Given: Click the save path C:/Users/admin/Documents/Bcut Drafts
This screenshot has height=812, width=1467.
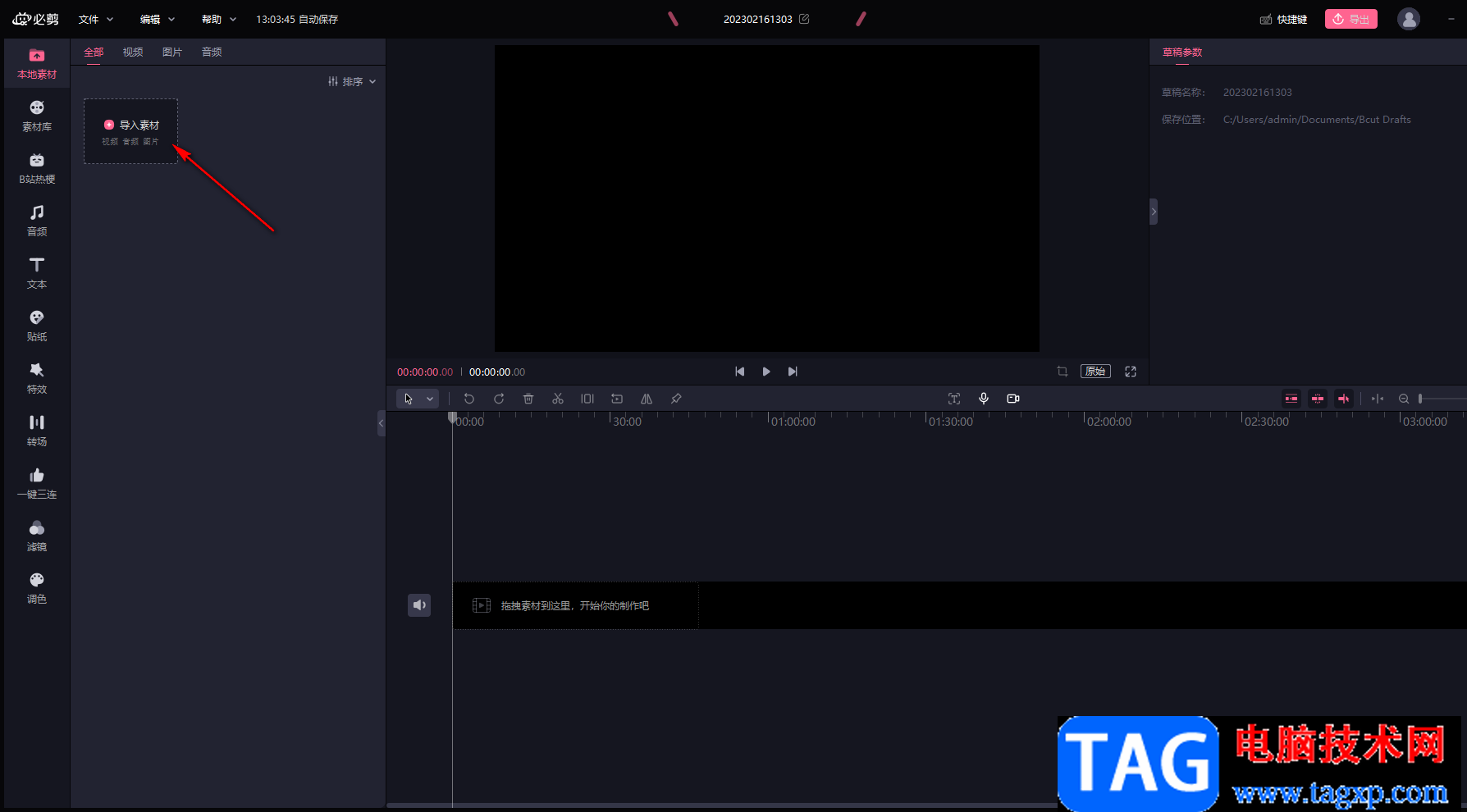Looking at the screenshot, I should [x=1317, y=120].
